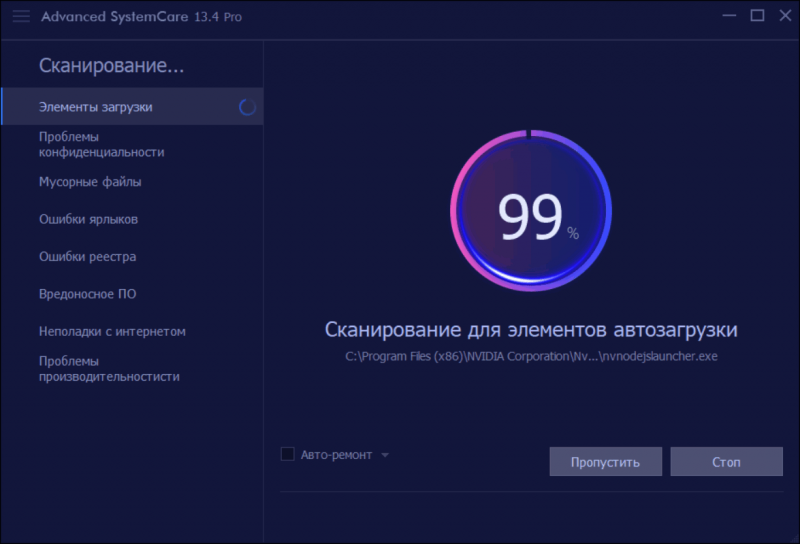
Task: Click the Сканирование... sidebar heading
Action: [112, 67]
